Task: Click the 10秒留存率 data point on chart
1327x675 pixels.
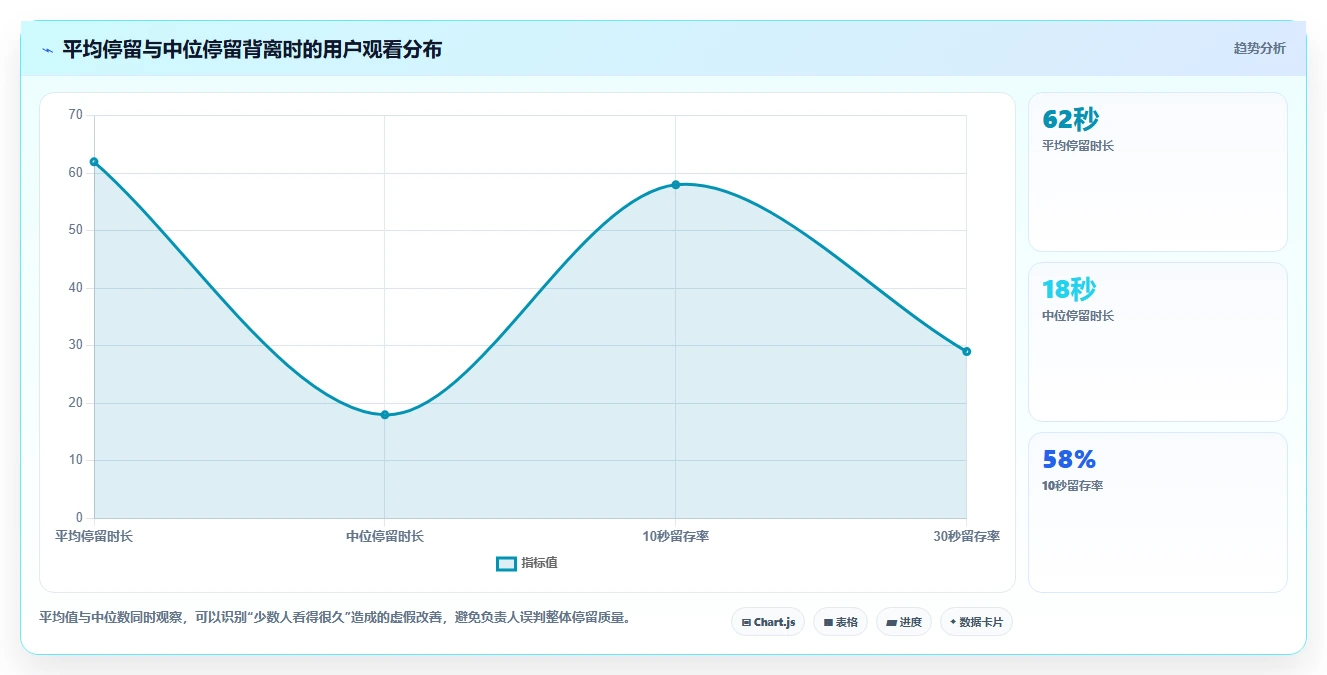Action: point(676,185)
